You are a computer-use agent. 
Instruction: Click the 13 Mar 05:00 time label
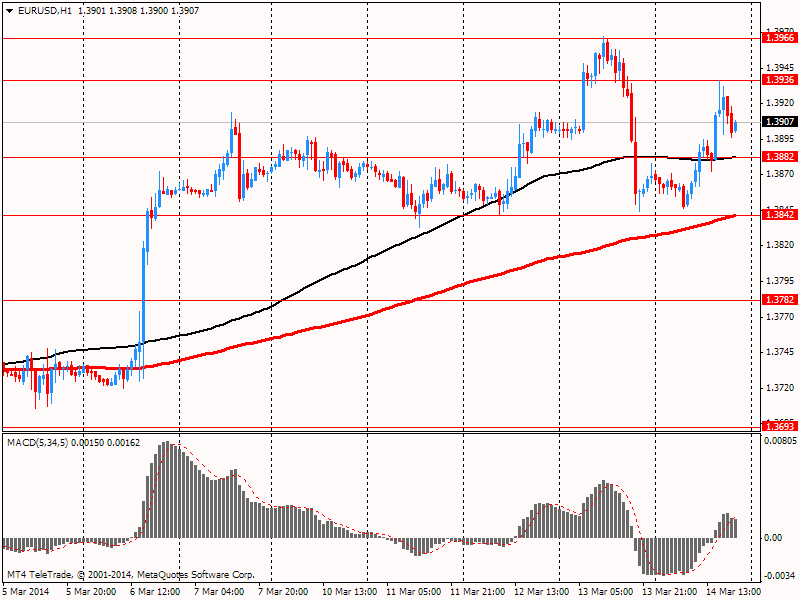[x=606, y=592]
